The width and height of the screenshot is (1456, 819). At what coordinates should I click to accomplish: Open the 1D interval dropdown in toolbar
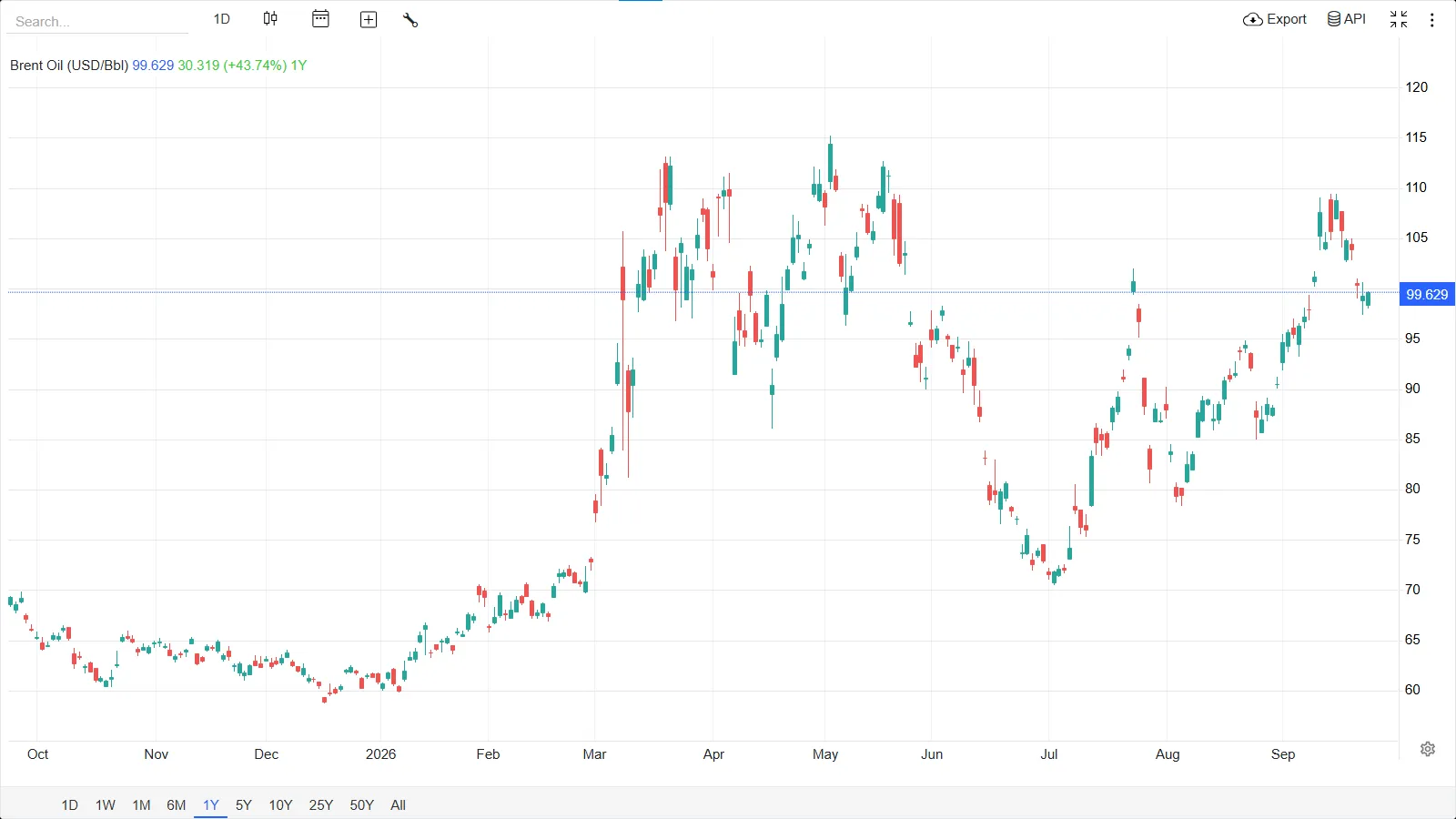tap(222, 19)
